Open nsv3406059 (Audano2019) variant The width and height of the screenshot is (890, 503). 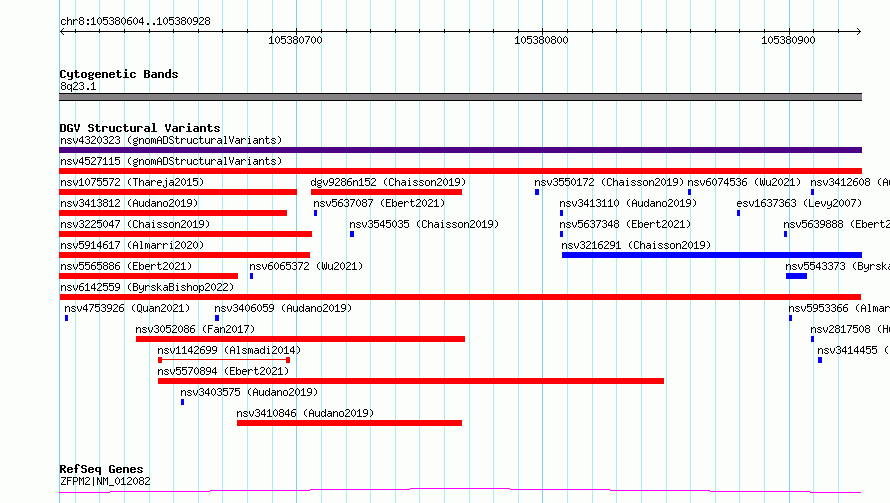point(283,308)
